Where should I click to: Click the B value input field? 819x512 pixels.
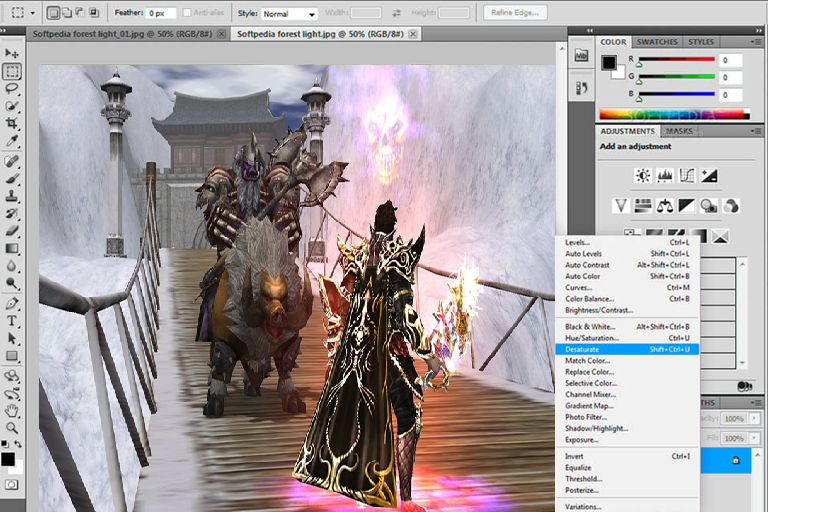click(730, 95)
